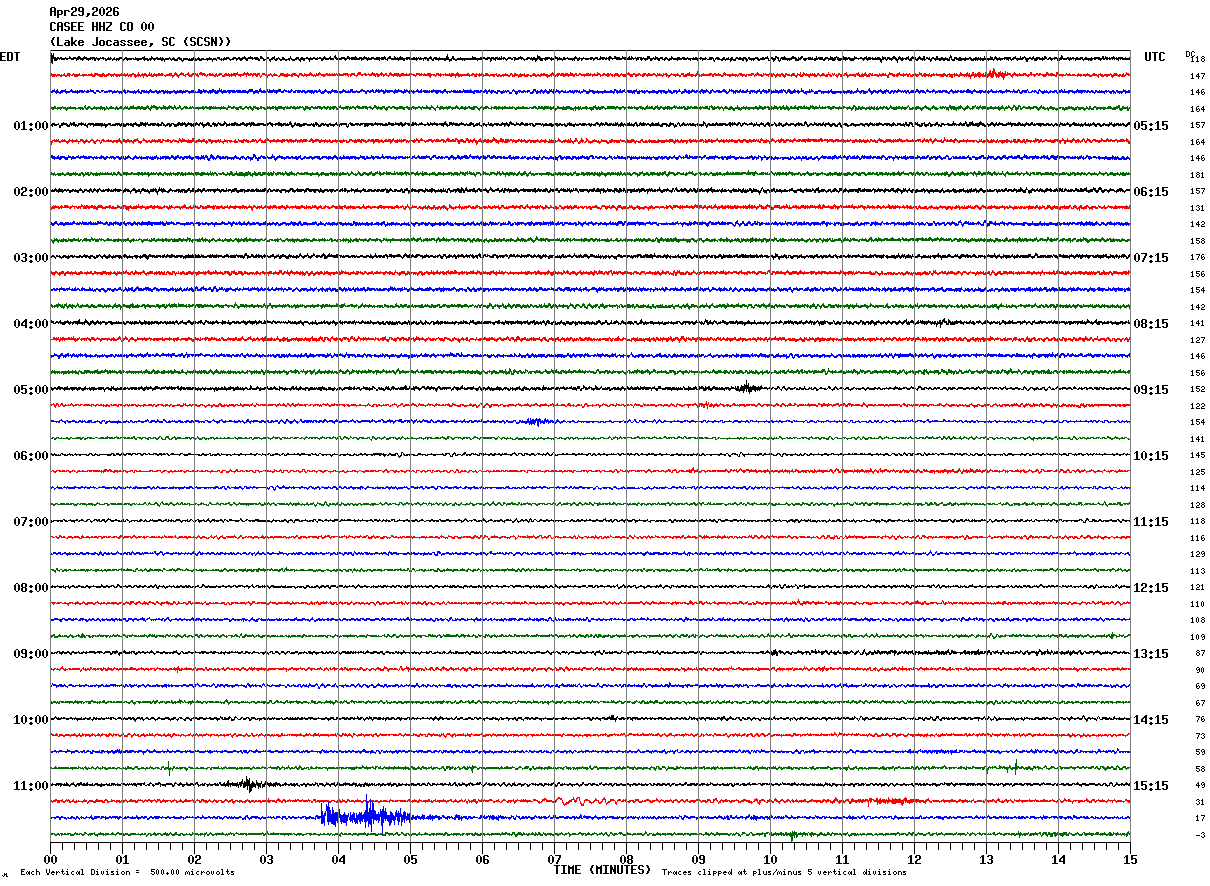Click the UTC timezone label
This screenshot has width=1210, height=886.
click(1154, 57)
